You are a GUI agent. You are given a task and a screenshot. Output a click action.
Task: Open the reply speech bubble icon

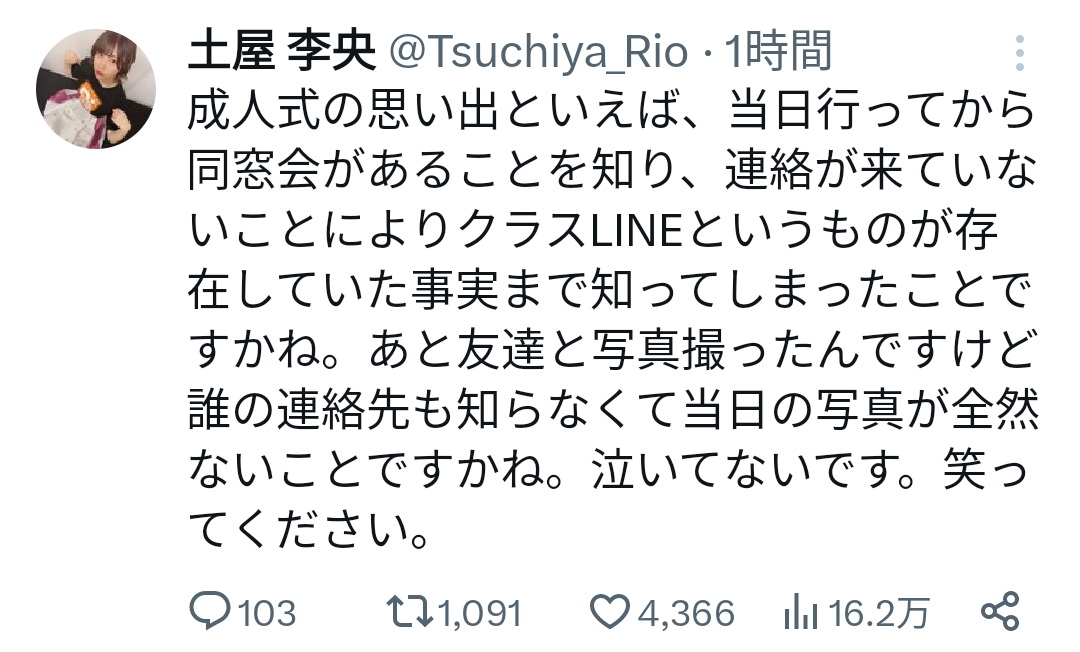point(209,612)
